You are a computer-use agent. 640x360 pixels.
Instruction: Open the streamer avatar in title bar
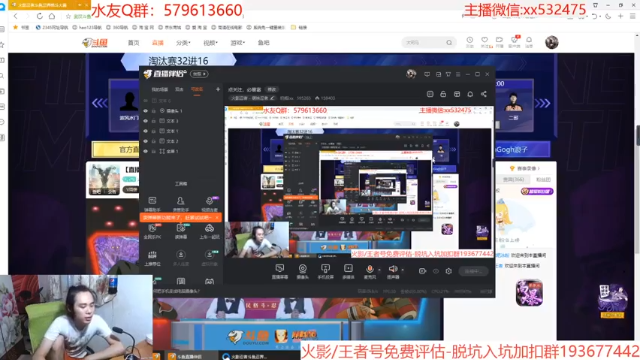coord(411,74)
